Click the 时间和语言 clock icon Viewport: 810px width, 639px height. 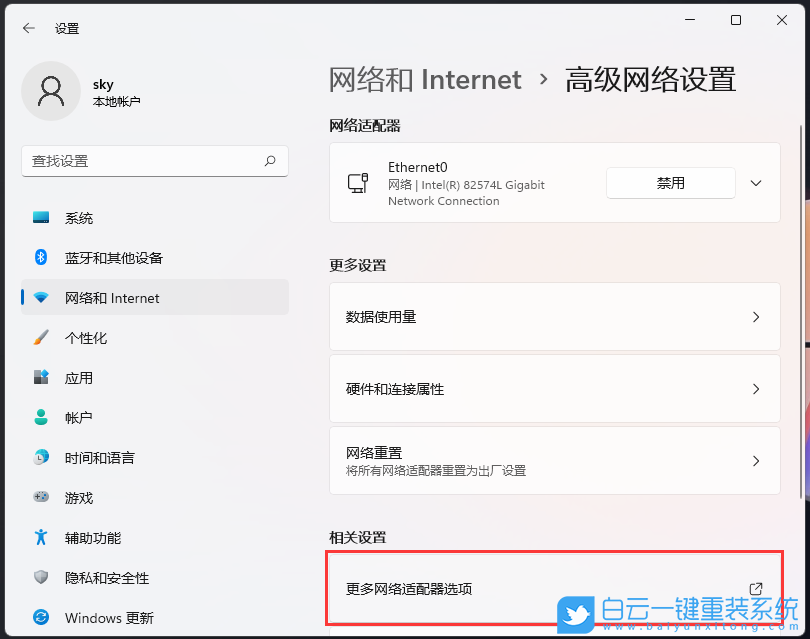click(40, 457)
